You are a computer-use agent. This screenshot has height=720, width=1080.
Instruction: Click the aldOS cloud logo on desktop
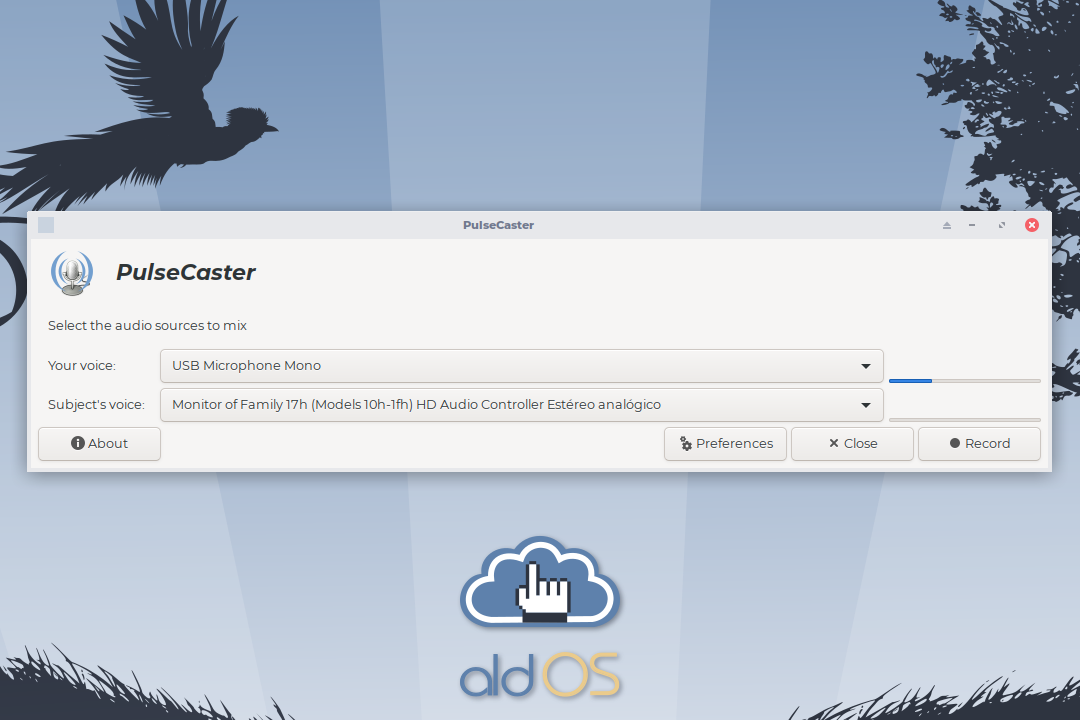(x=540, y=583)
